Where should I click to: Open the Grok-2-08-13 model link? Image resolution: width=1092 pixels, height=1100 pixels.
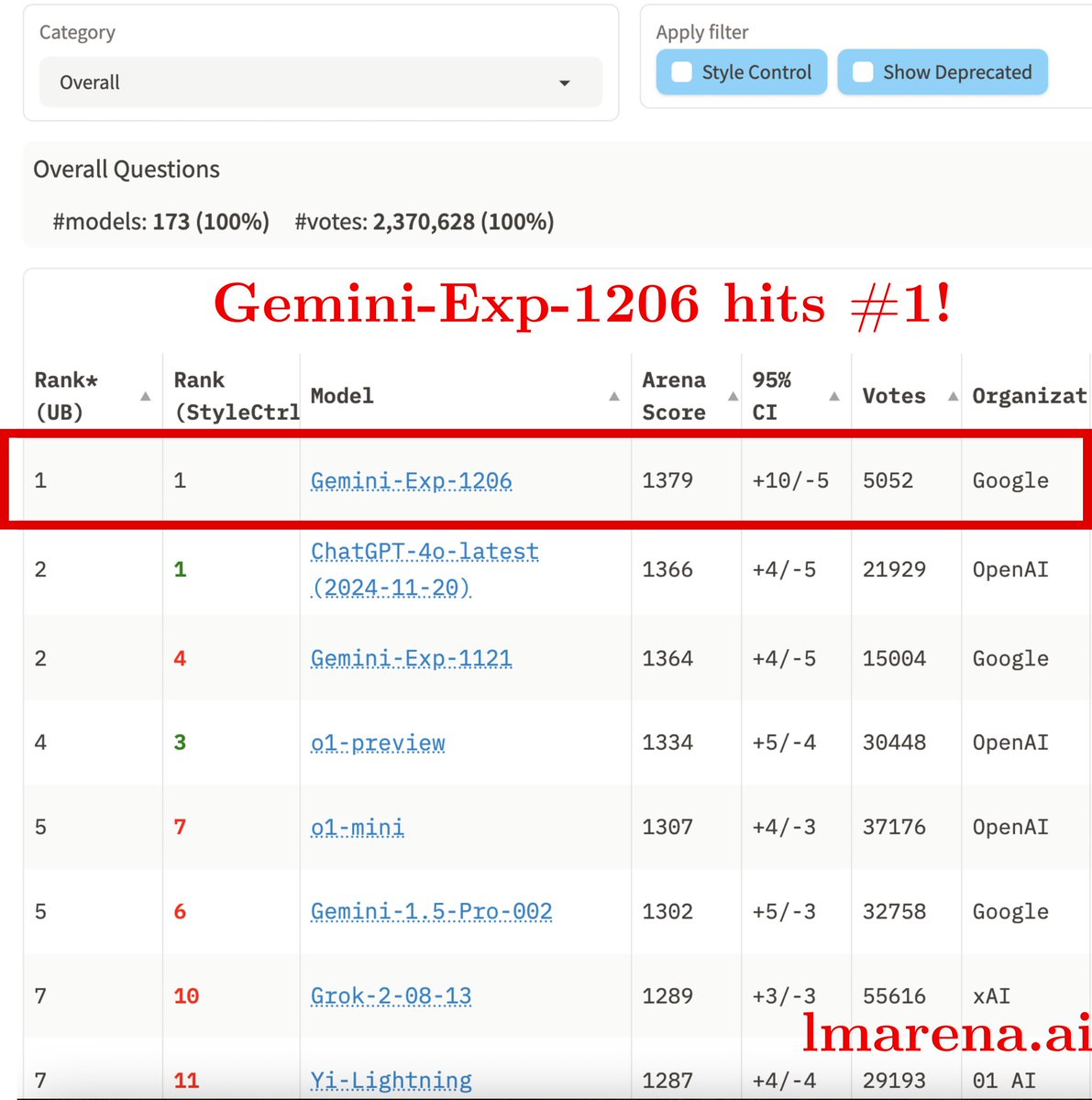click(392, 995)
